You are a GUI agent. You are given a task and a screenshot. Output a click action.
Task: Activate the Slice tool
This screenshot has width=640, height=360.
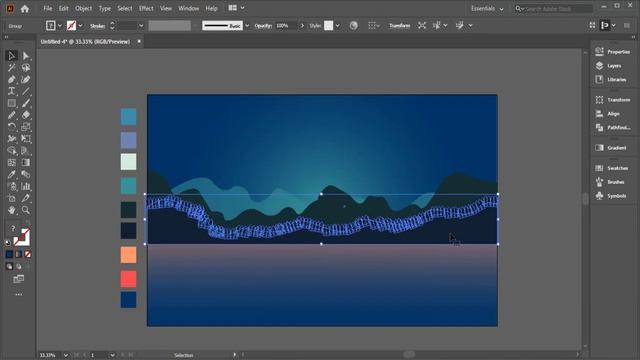point(26,198)
